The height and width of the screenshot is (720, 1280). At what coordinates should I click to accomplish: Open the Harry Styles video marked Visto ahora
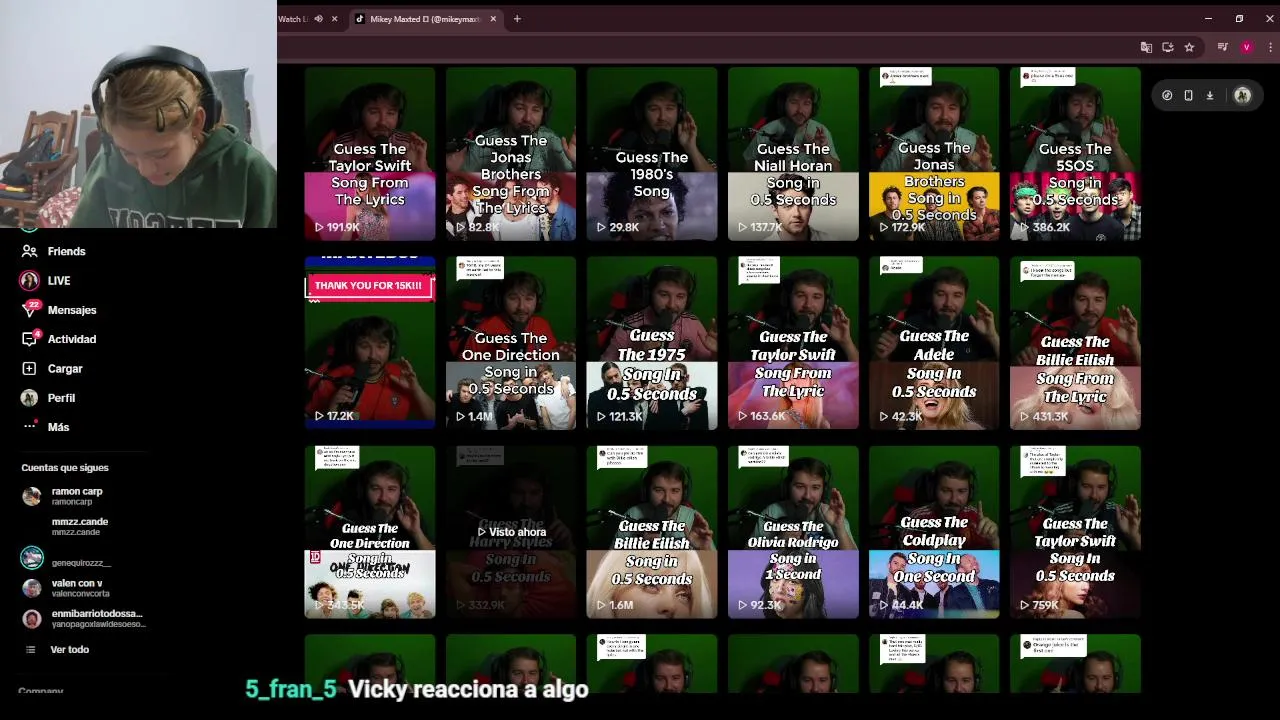[x=511, y=532]
